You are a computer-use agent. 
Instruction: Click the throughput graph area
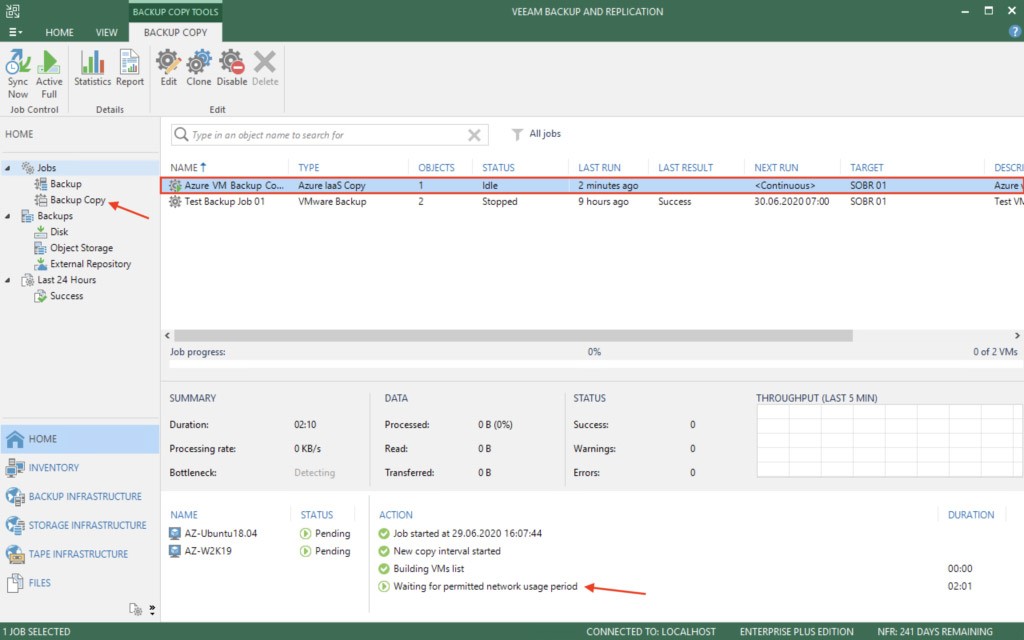click(x=888, y=441)
